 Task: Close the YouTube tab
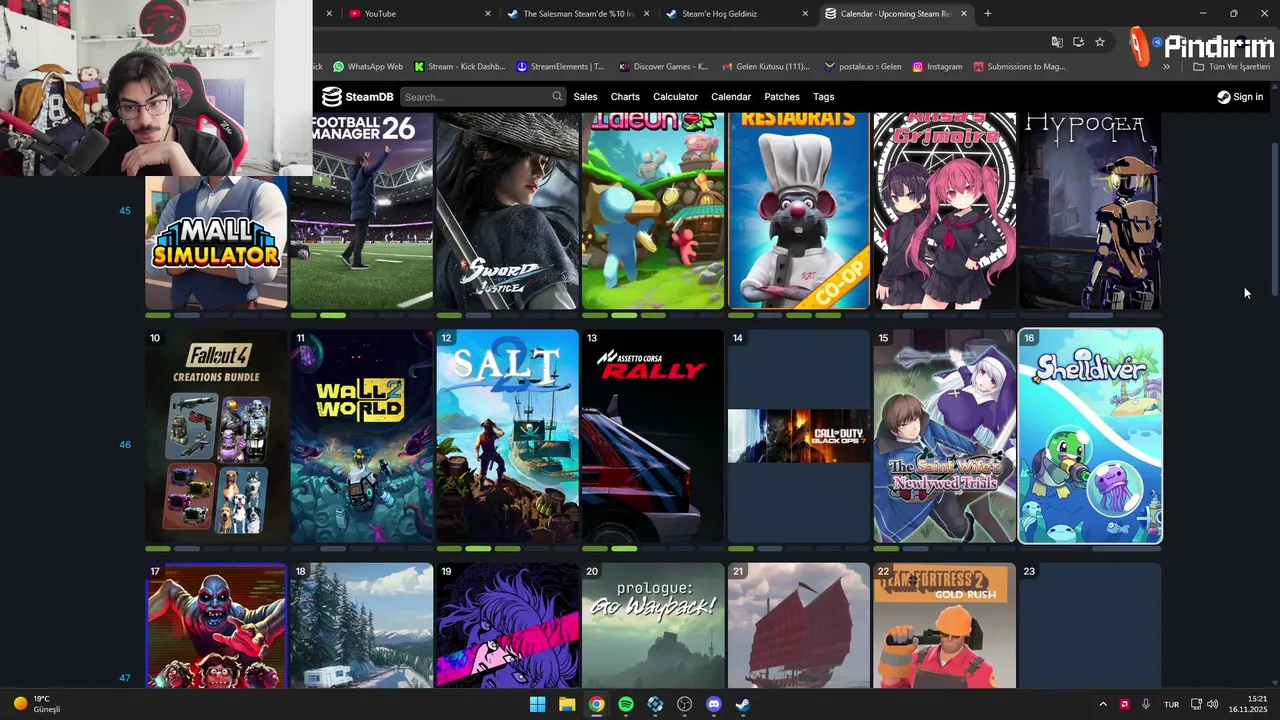488,14
